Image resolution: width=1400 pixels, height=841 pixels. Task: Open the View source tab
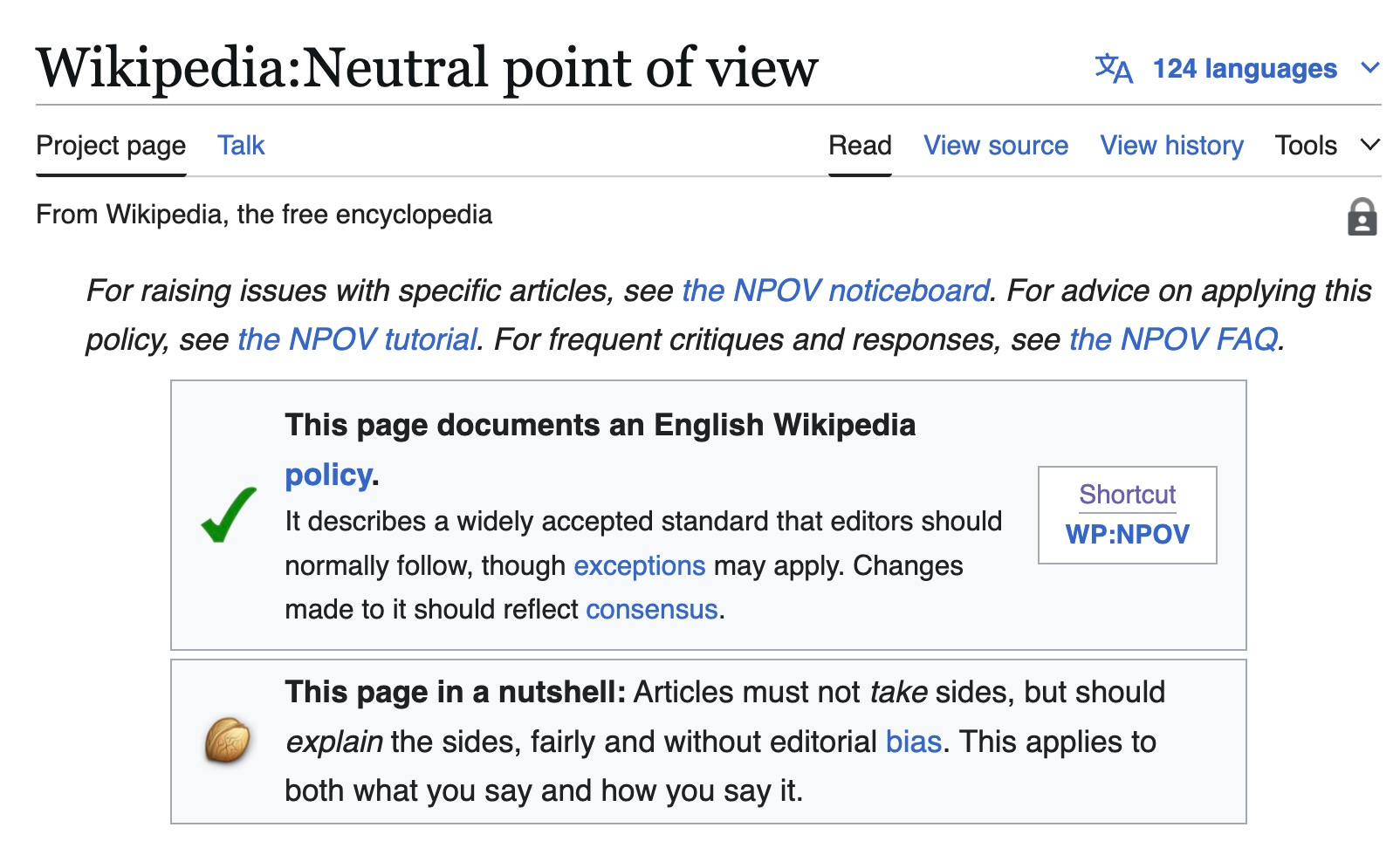(x=996, y=145)
